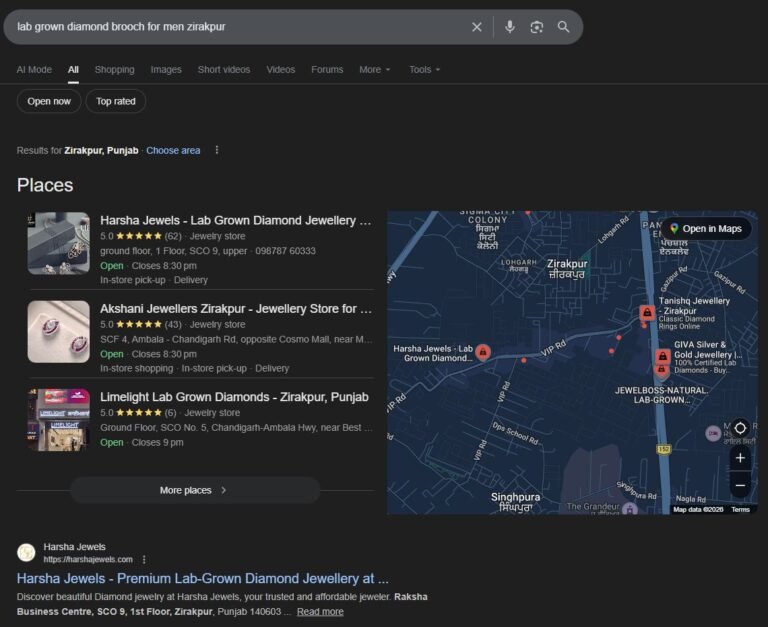The image size is (768, 627).
Task: Click the Zirakpur town label on map
Action: [567, 268]
